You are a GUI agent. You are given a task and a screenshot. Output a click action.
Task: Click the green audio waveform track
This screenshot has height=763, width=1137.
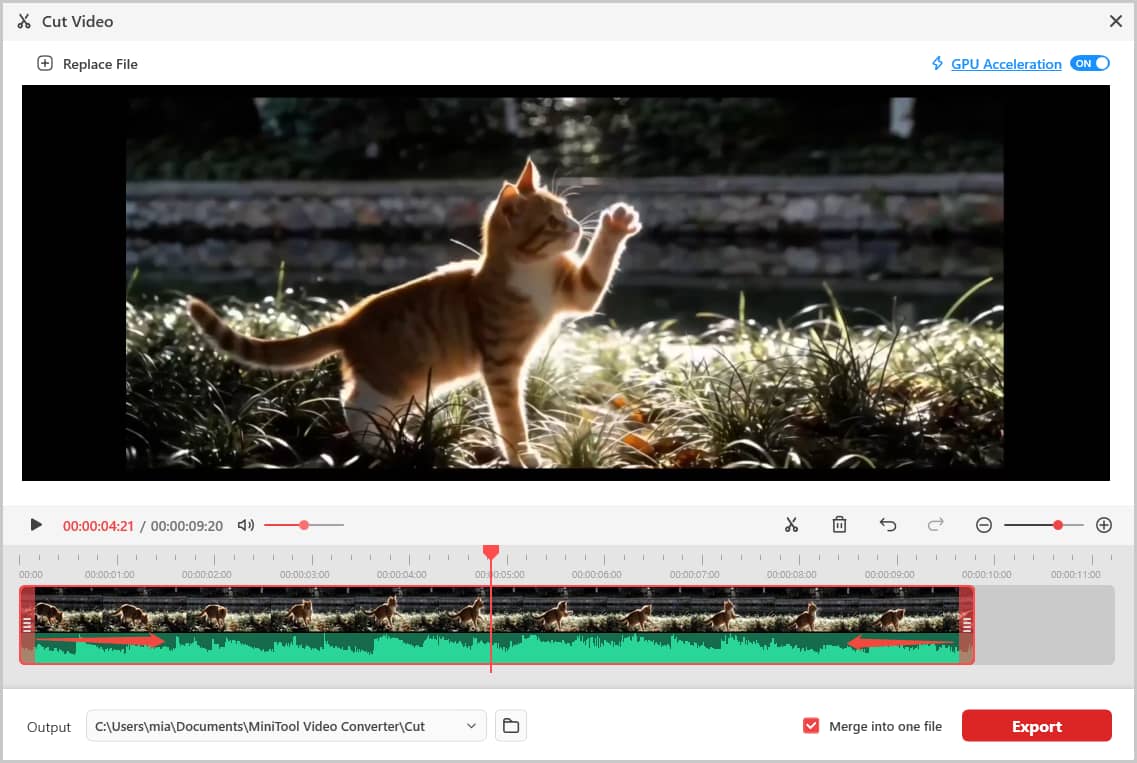pos(497,648)
